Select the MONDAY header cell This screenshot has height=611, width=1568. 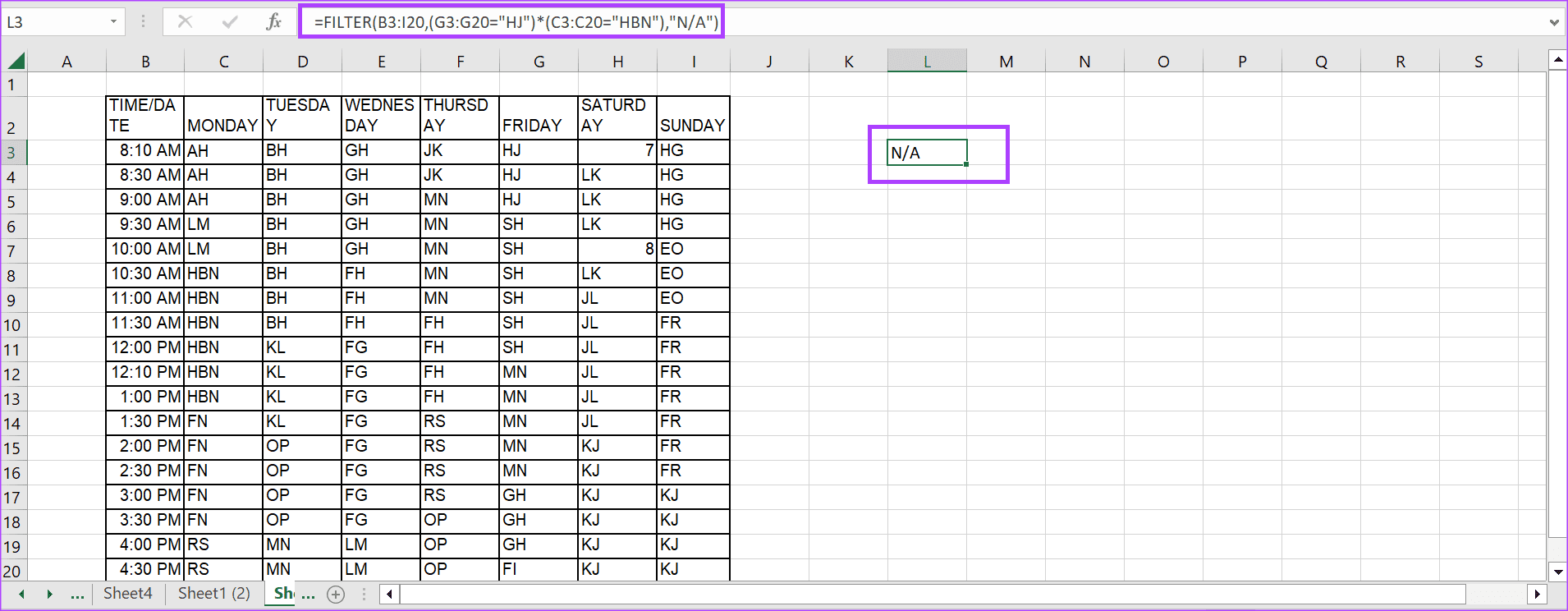tap(223, 117)
